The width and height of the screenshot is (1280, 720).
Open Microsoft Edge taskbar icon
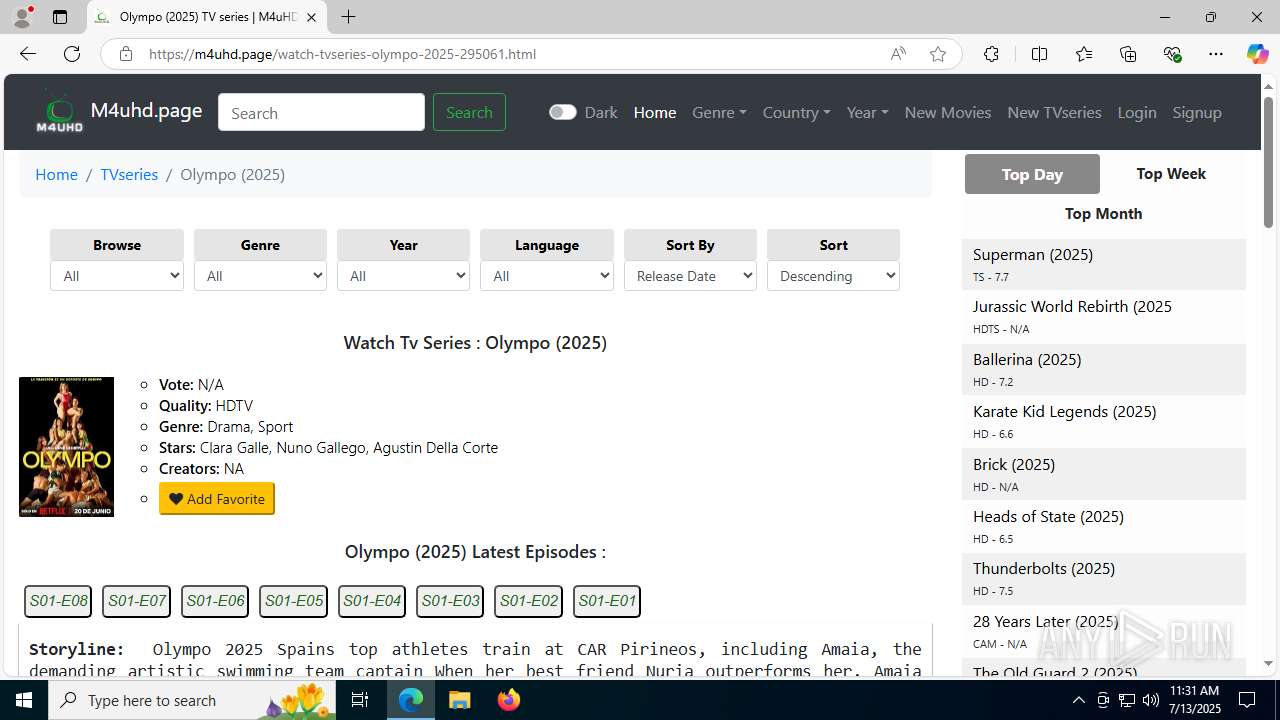[411, 700]
